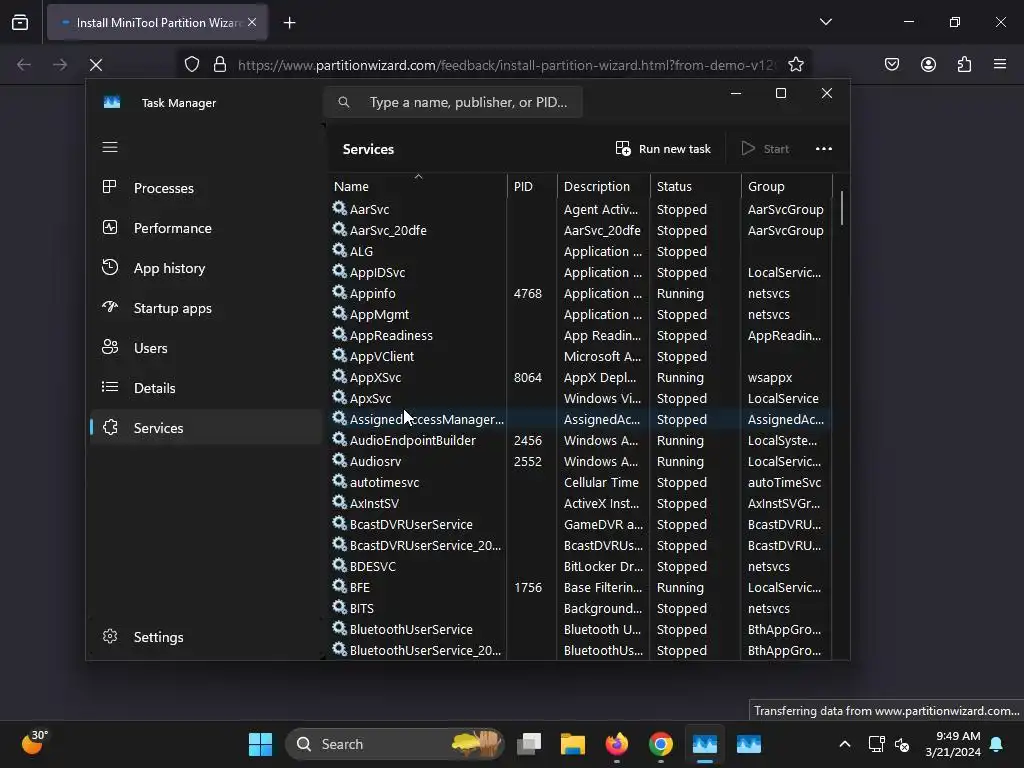
Task: Select the AudioEndpointBuilder service
Action: (580, 440)
